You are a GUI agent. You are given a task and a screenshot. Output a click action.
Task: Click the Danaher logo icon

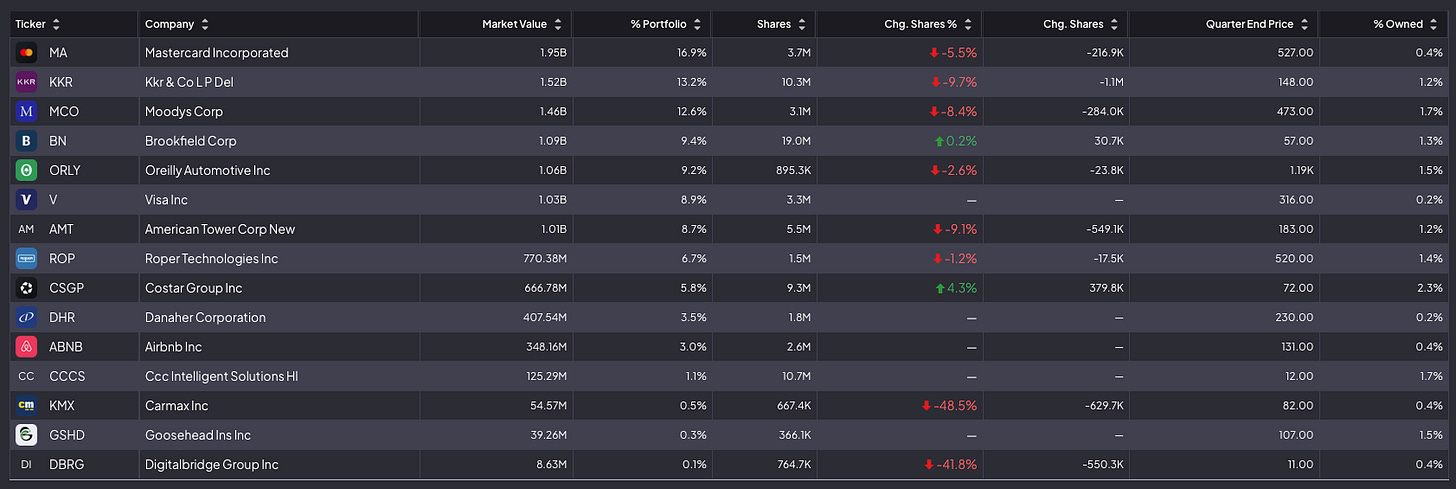click(27, 318)
